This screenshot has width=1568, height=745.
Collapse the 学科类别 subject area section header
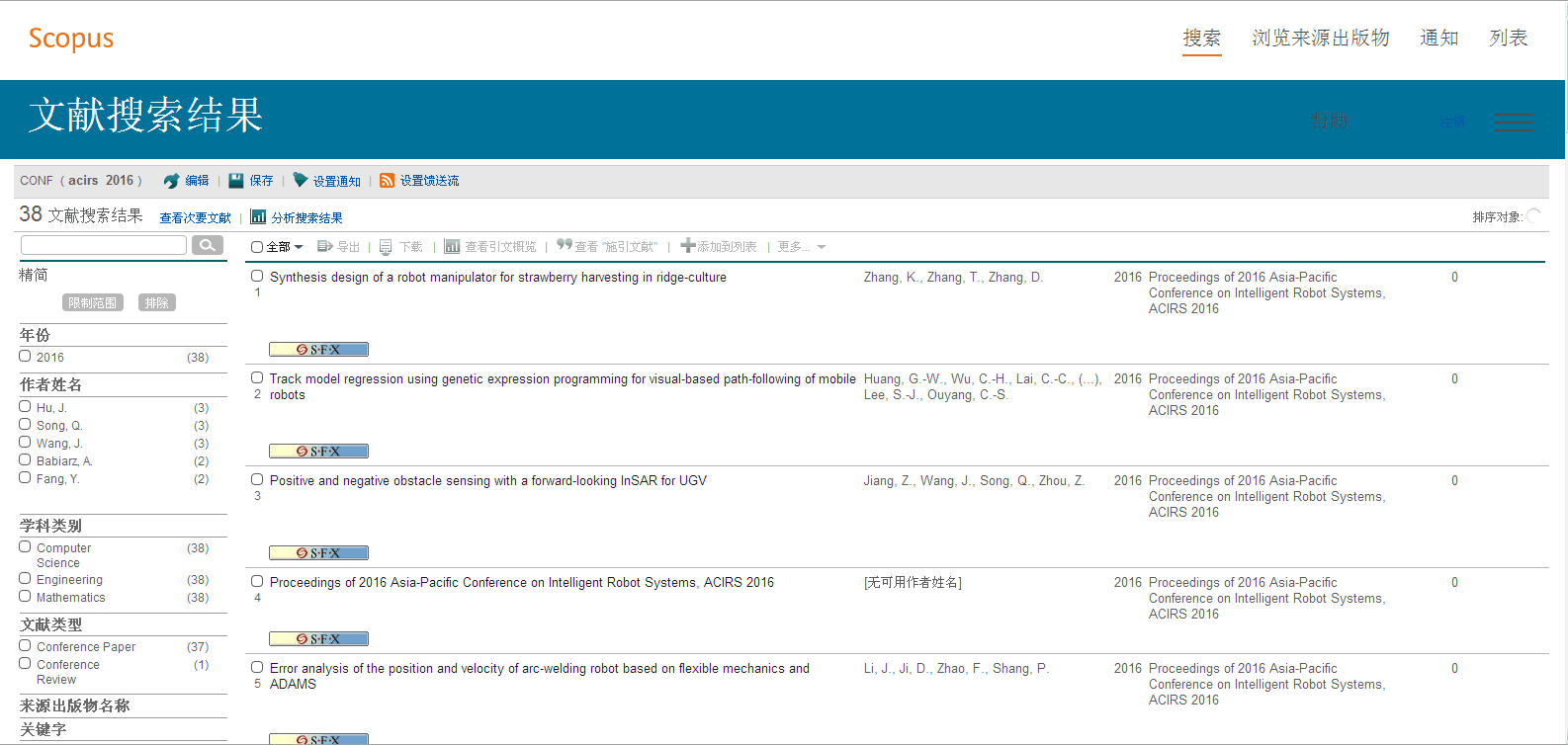pyautogui.click(x=51, y=526)
